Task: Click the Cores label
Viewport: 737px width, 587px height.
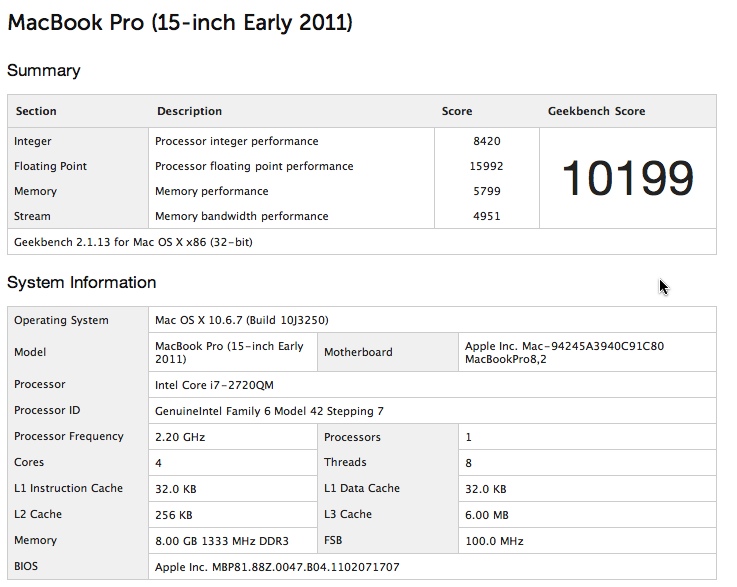Action: [29, 462]
